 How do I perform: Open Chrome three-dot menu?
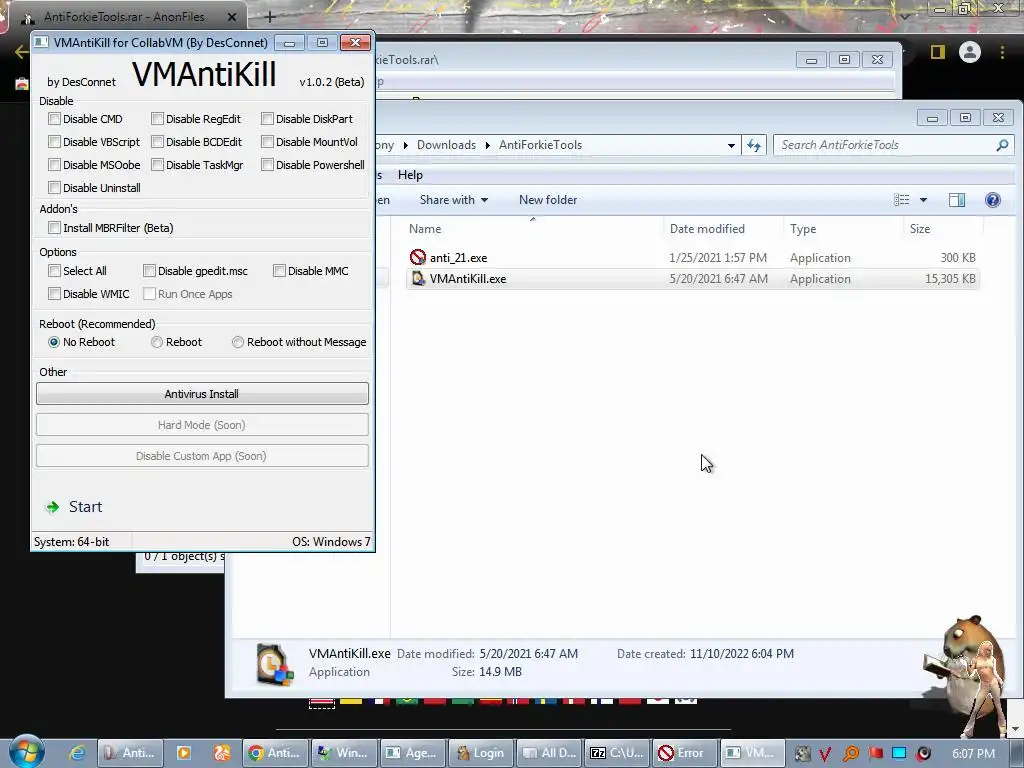1002,52
